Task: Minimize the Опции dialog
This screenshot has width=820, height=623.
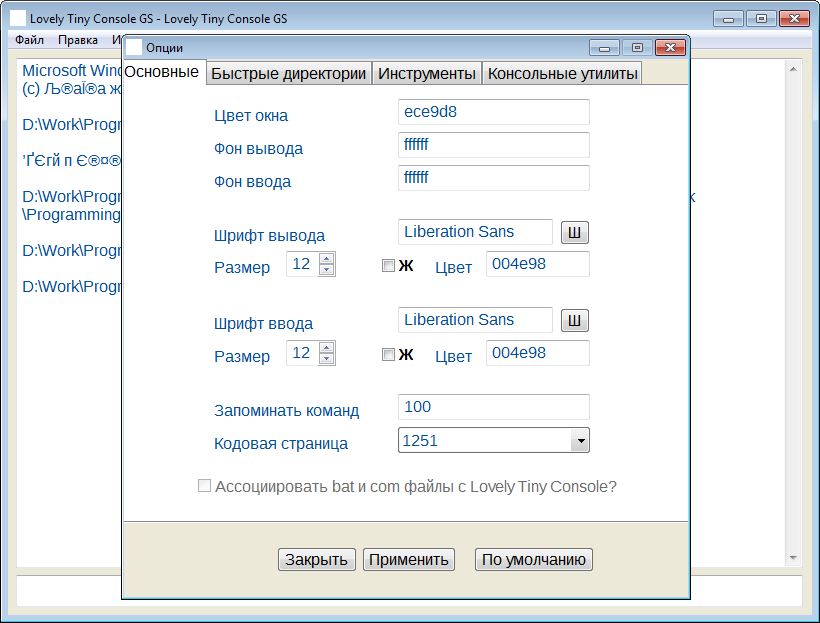Action: point(605,48)
